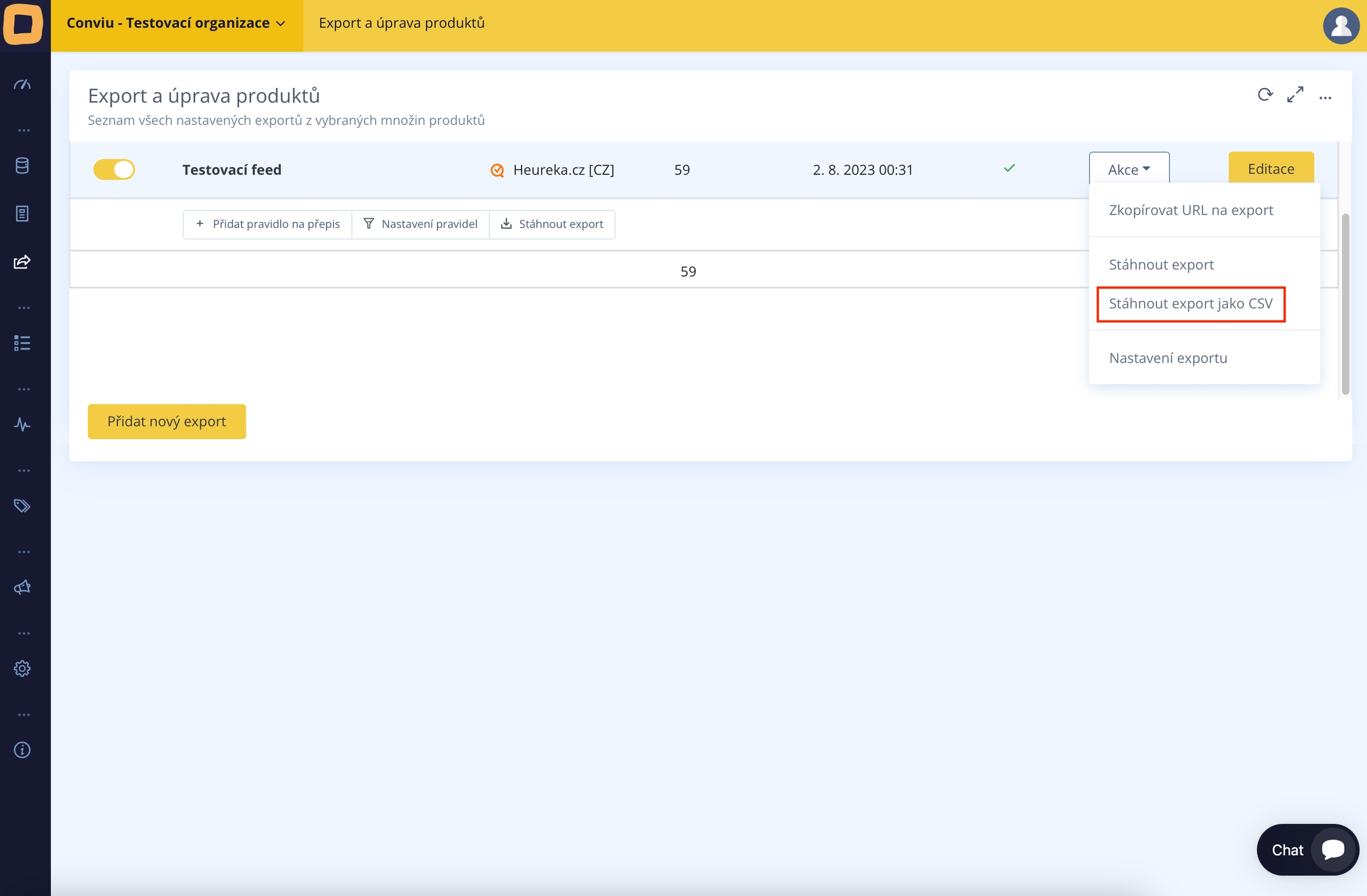This screenshot has width=1367, height=896.
Task: Open the activity pulse icon in sidebar
Action: (23, 424)
